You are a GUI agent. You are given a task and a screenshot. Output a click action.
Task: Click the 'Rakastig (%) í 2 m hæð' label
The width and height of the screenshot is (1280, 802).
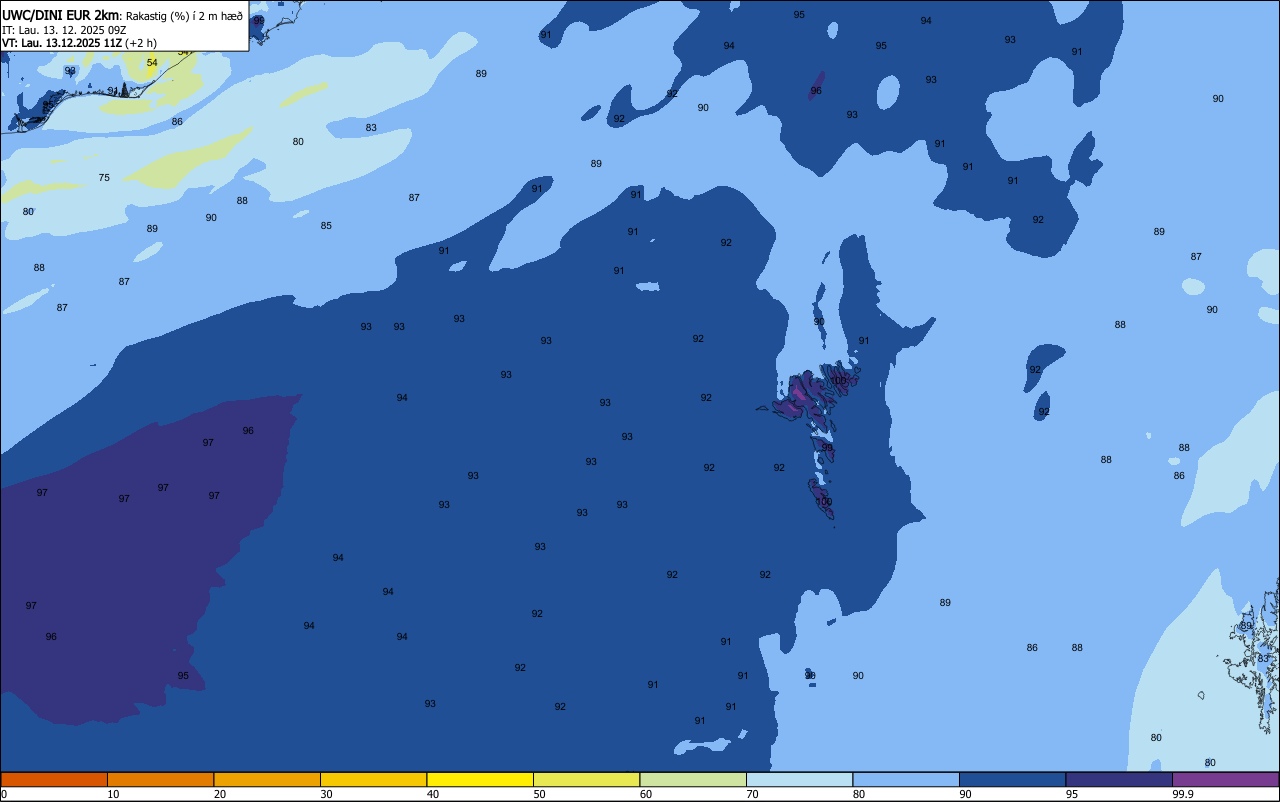(183, 16)
